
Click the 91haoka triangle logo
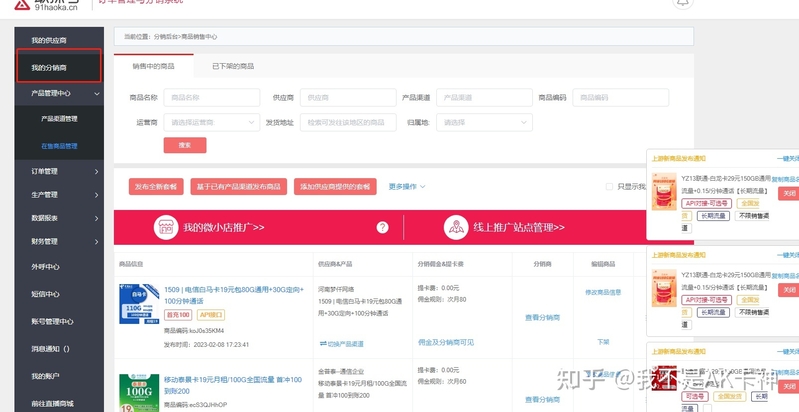(x=22, y=5)
